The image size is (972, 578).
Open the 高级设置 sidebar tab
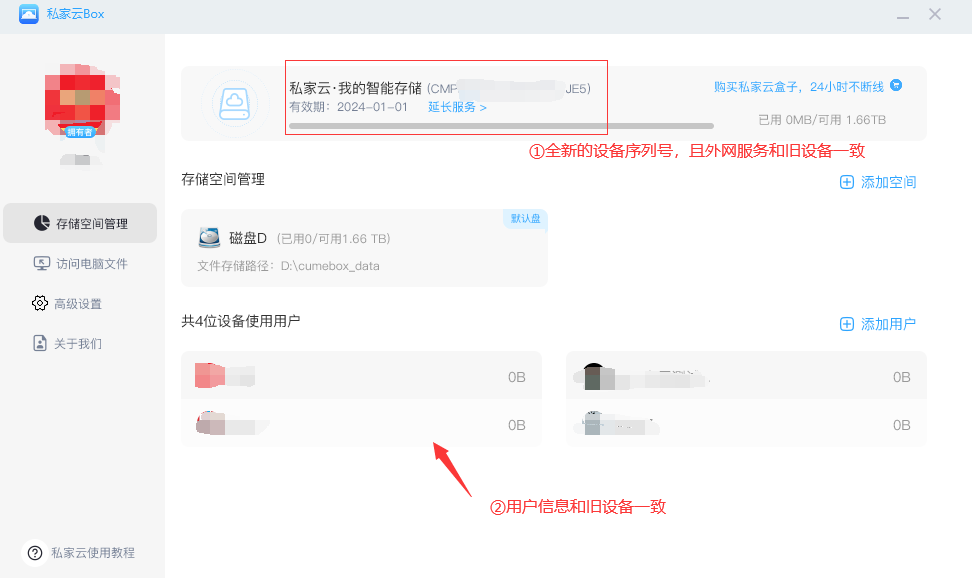click(x=67, y=303)
